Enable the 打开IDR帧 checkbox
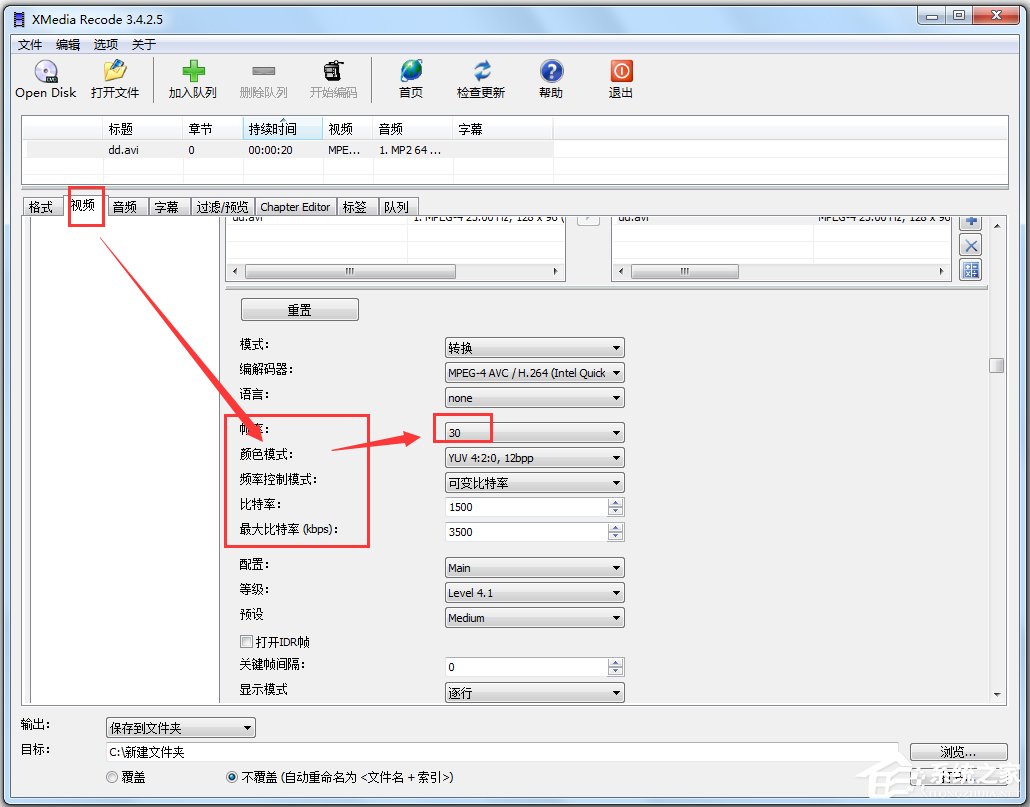 [246, 641]
